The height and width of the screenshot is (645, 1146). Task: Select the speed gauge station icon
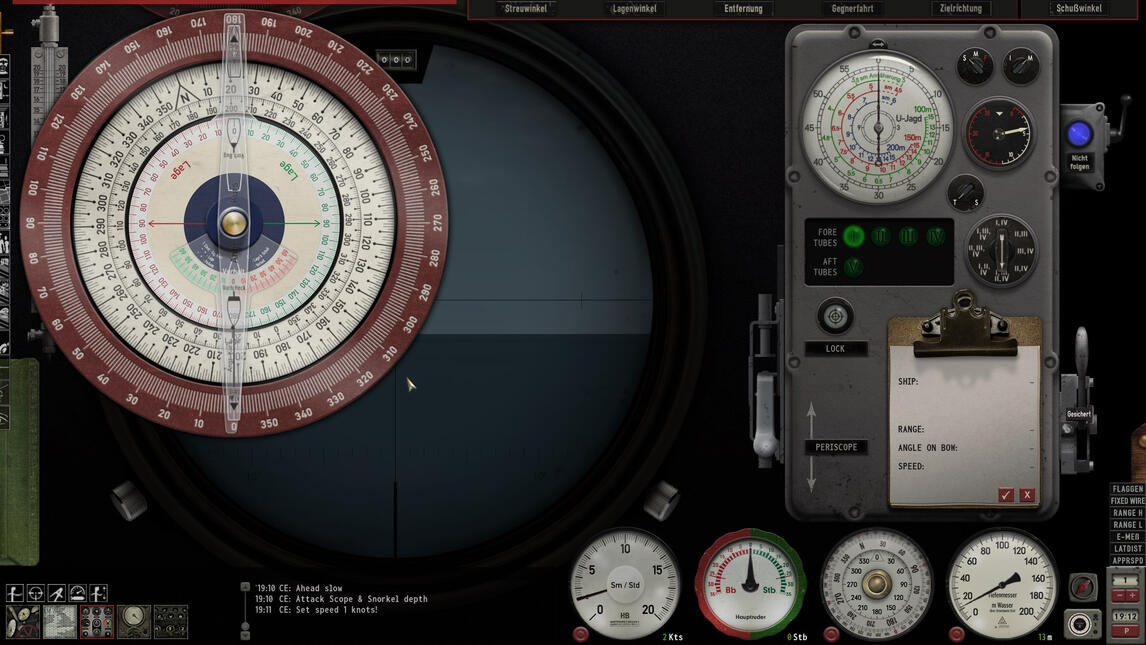[77, 592]
